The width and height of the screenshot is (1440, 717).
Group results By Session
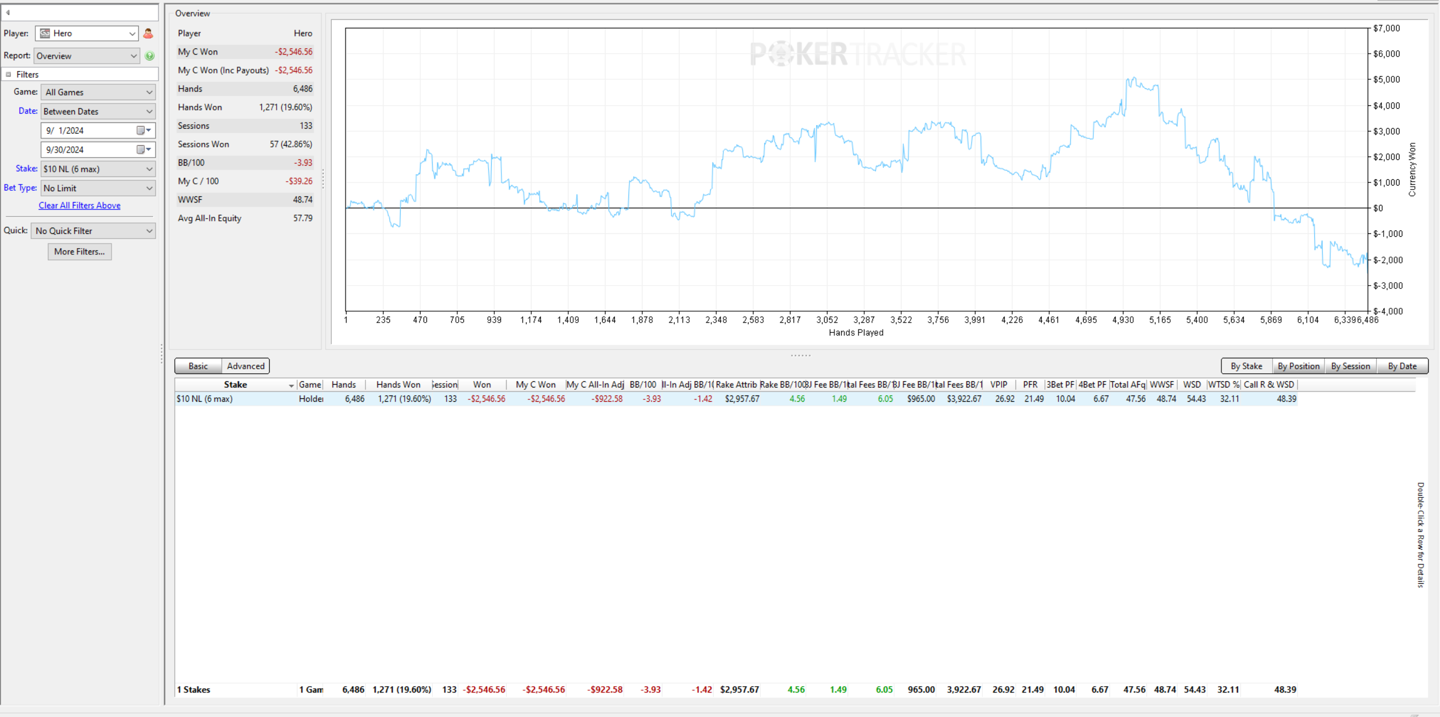pos(1350,366)
